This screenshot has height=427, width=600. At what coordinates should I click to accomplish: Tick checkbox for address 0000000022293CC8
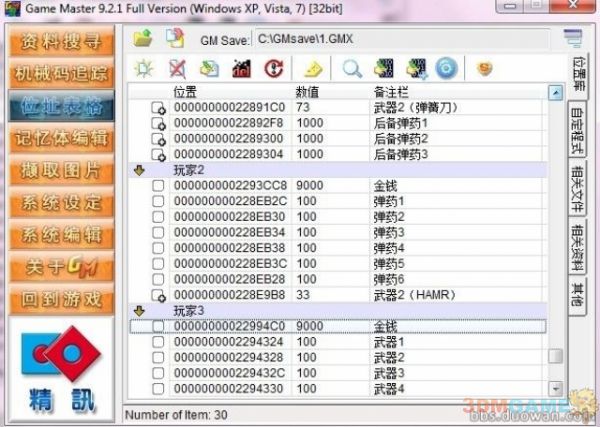pos(158,186)
